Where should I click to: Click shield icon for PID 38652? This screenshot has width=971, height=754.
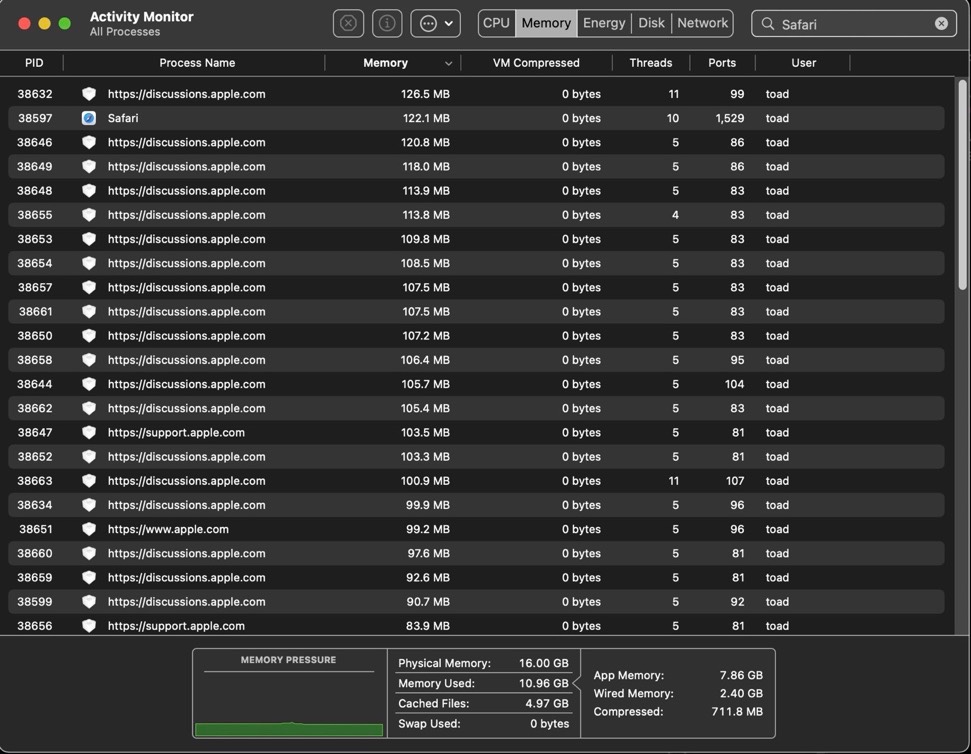[x=89, y=456]
